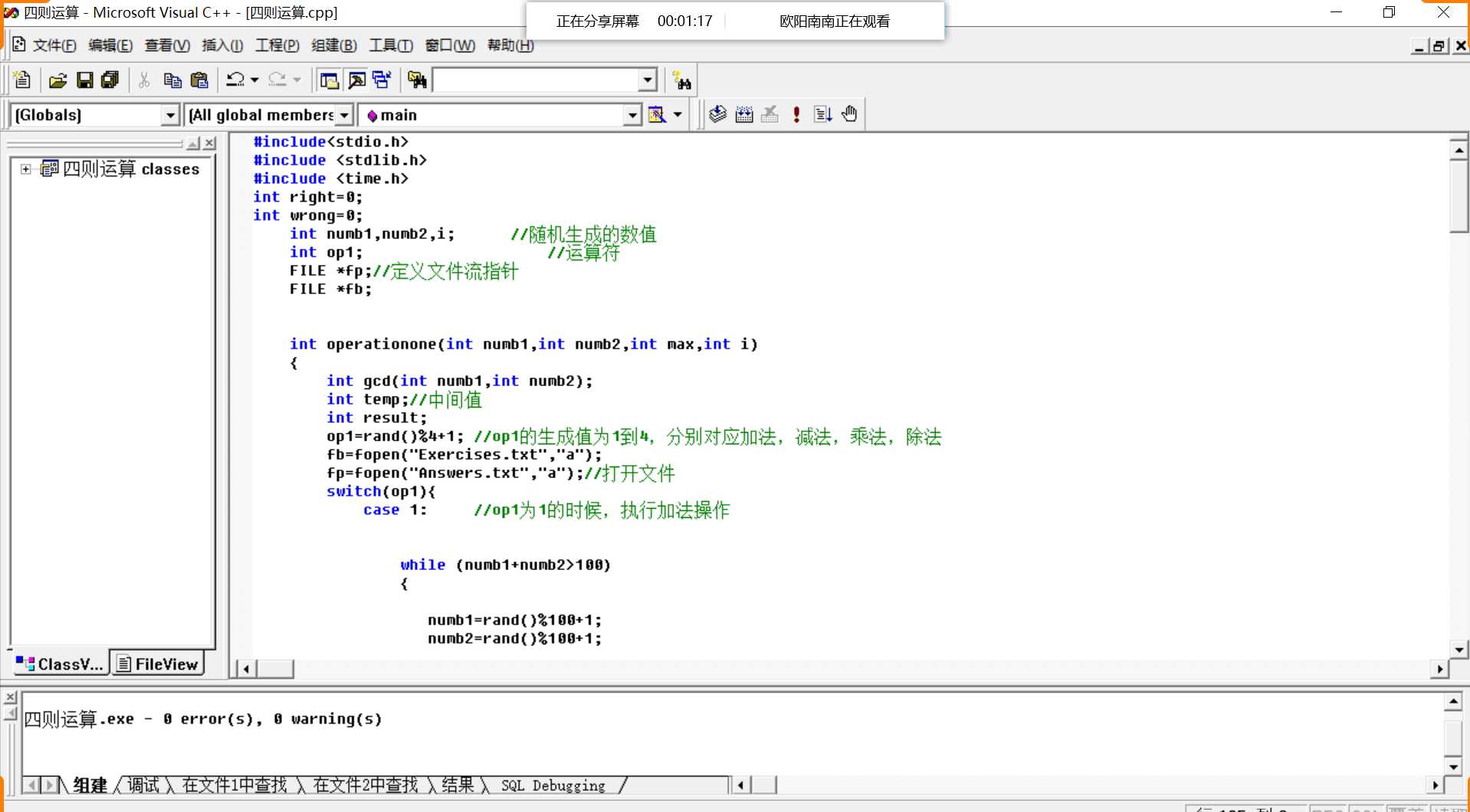
Task: Open the 工具(T) menu
Action: pyautogui.click(x=391, y=45)
